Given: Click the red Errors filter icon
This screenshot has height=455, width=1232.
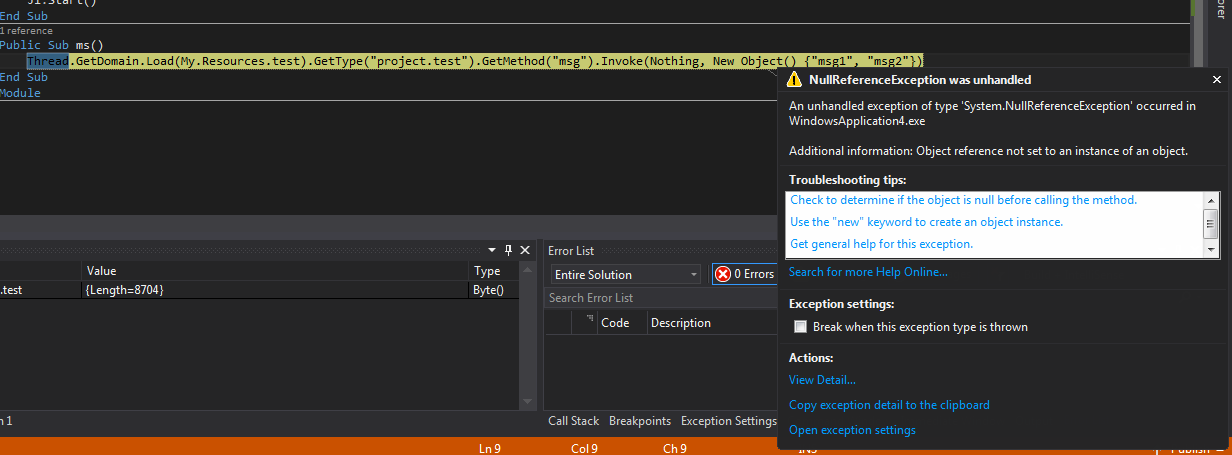Looking at the screenshot, I should pyautogui.click(x=723, y=274).
